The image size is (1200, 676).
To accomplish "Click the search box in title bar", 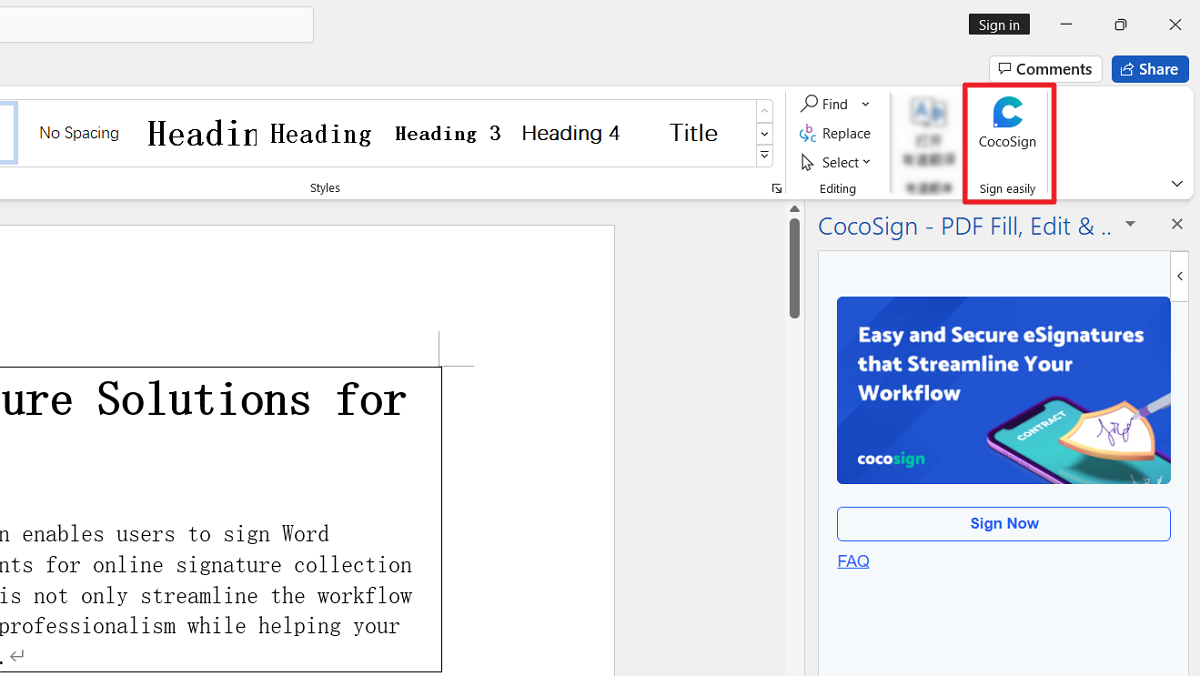I will [156, 25].
